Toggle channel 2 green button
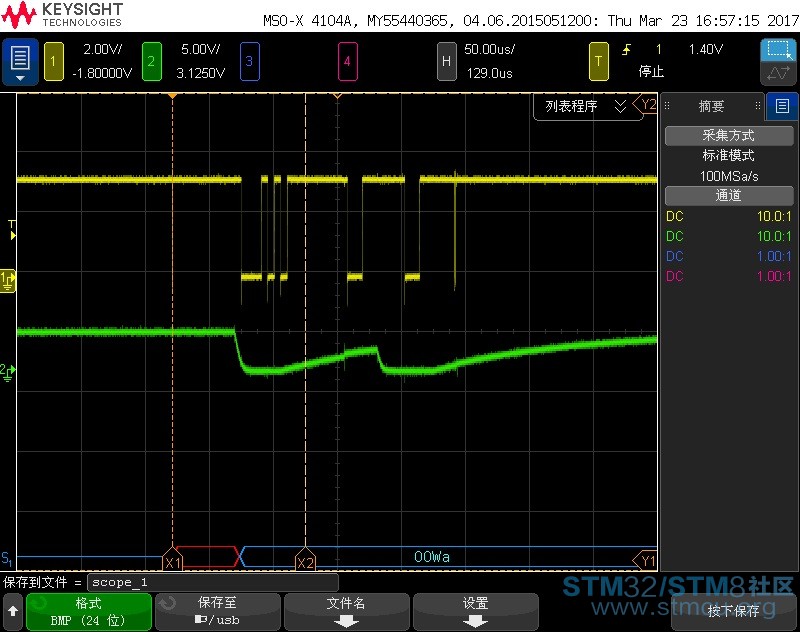 click(x=152, y=61)
